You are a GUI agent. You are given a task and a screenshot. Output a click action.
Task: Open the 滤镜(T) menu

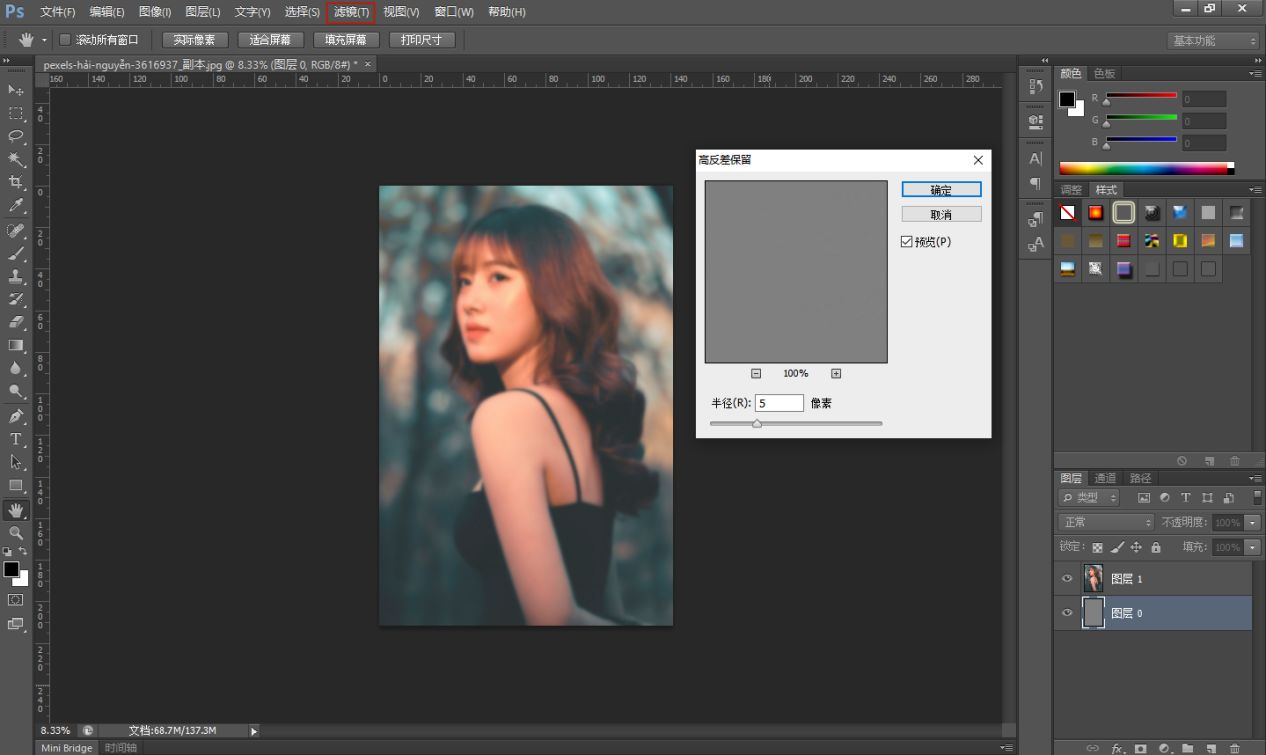(x=351, y=12)
